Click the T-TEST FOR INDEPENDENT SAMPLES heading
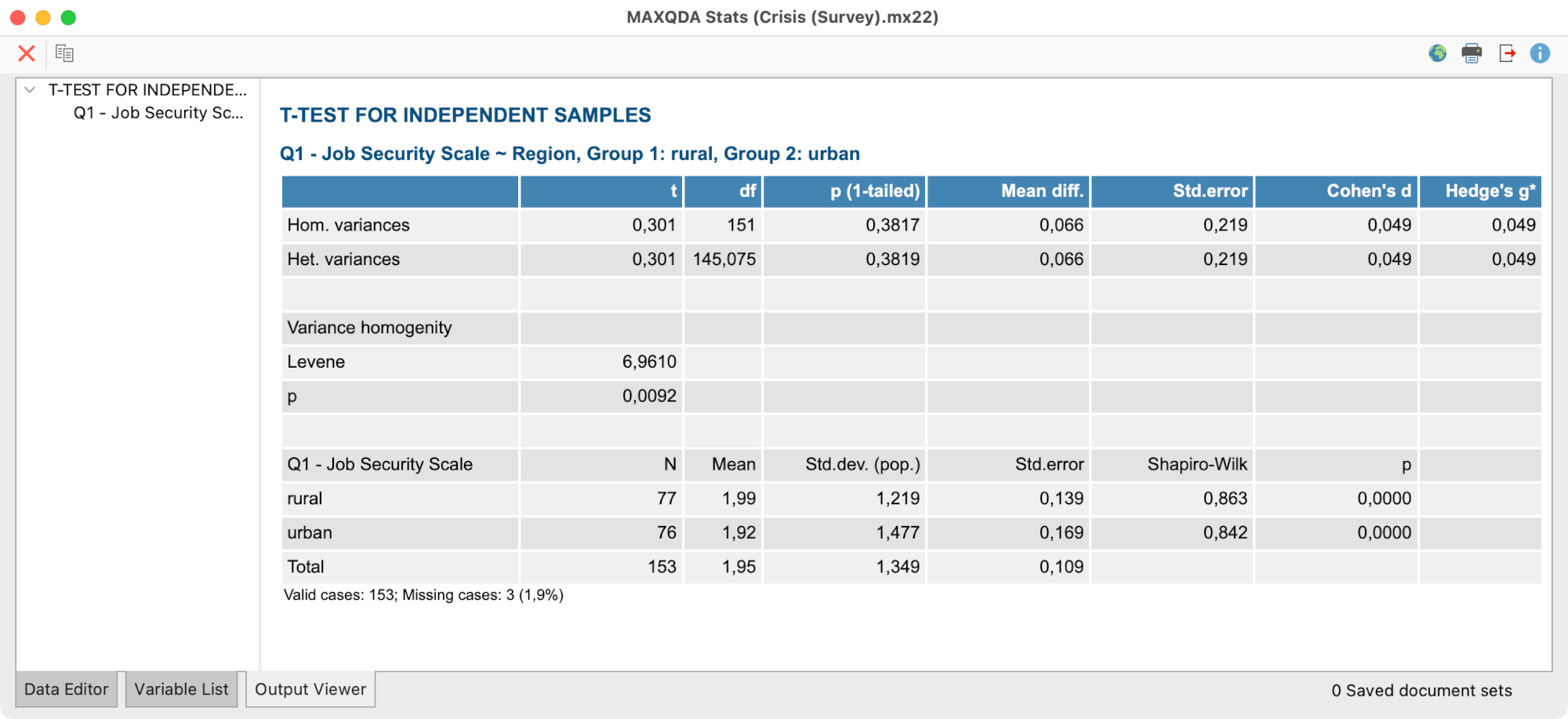Image resolution: width=1568 pixels, height=719 pixels. pyautogui.click(x=465, y=115)
